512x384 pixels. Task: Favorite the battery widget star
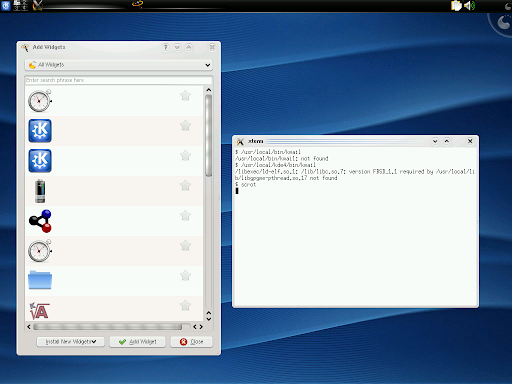coord(185,185)
